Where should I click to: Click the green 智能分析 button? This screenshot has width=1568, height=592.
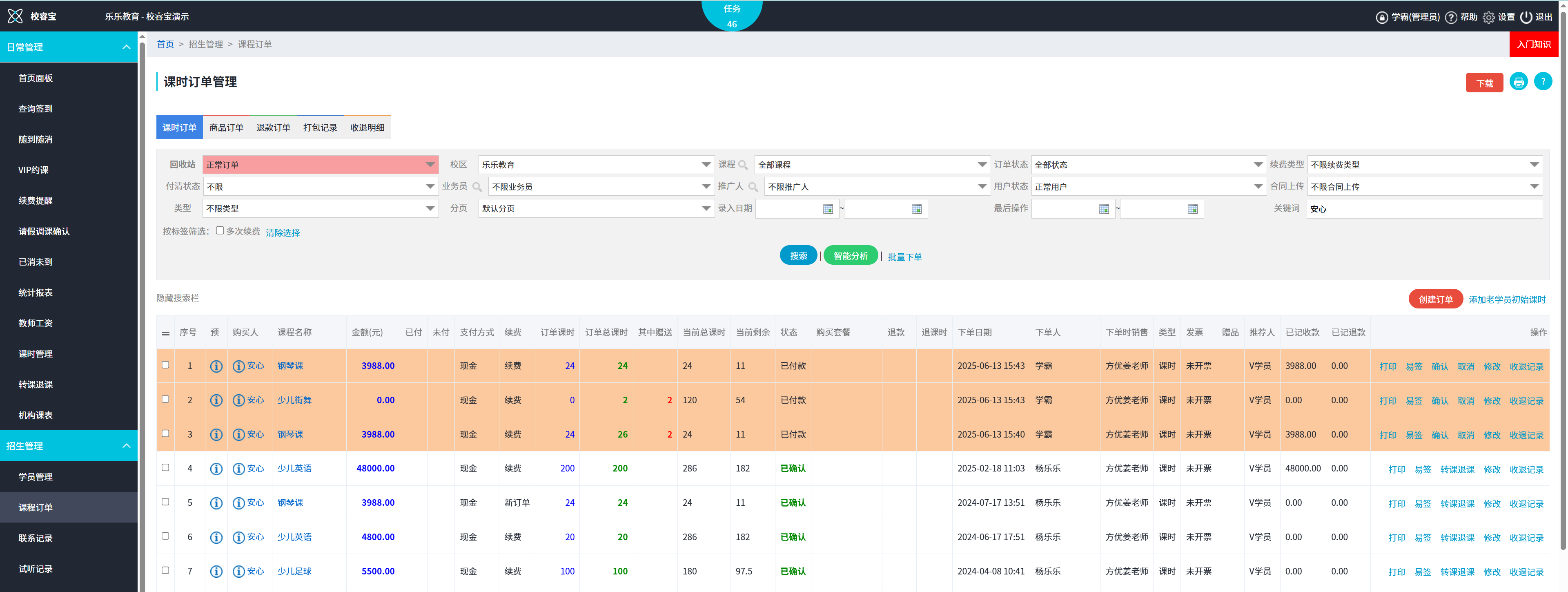(850, 256)
